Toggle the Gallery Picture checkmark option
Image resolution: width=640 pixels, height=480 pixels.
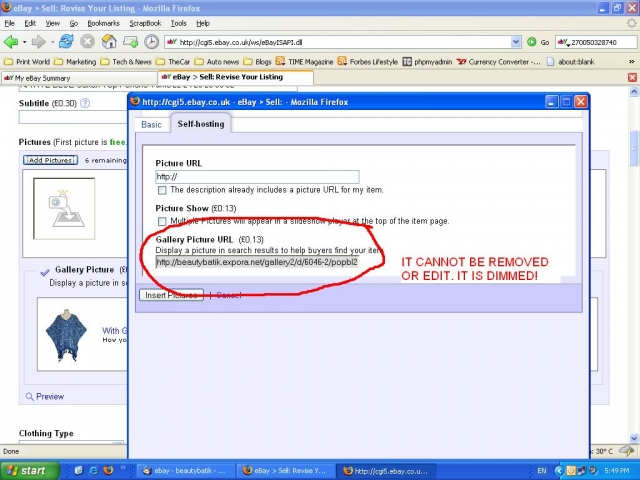(x=43, y=271)
